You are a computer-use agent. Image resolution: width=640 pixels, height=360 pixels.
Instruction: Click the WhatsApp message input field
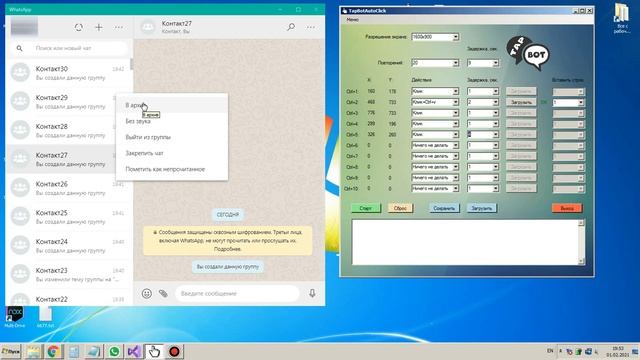coord(237,293)
